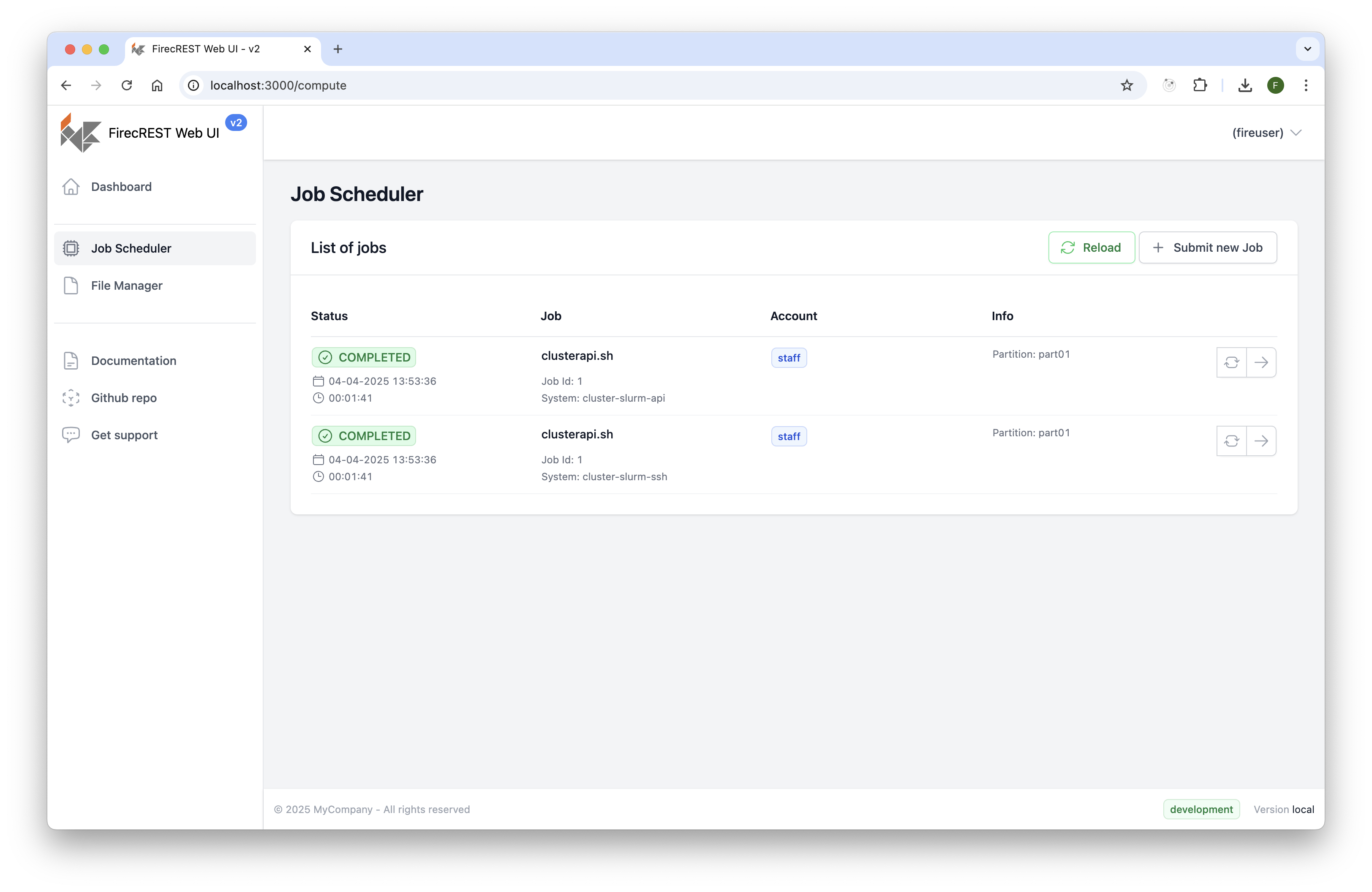Screen dimensions: 1372x892
Task: Refresh the cluster-slurm-ssh job row
Action: (1231, 441)
